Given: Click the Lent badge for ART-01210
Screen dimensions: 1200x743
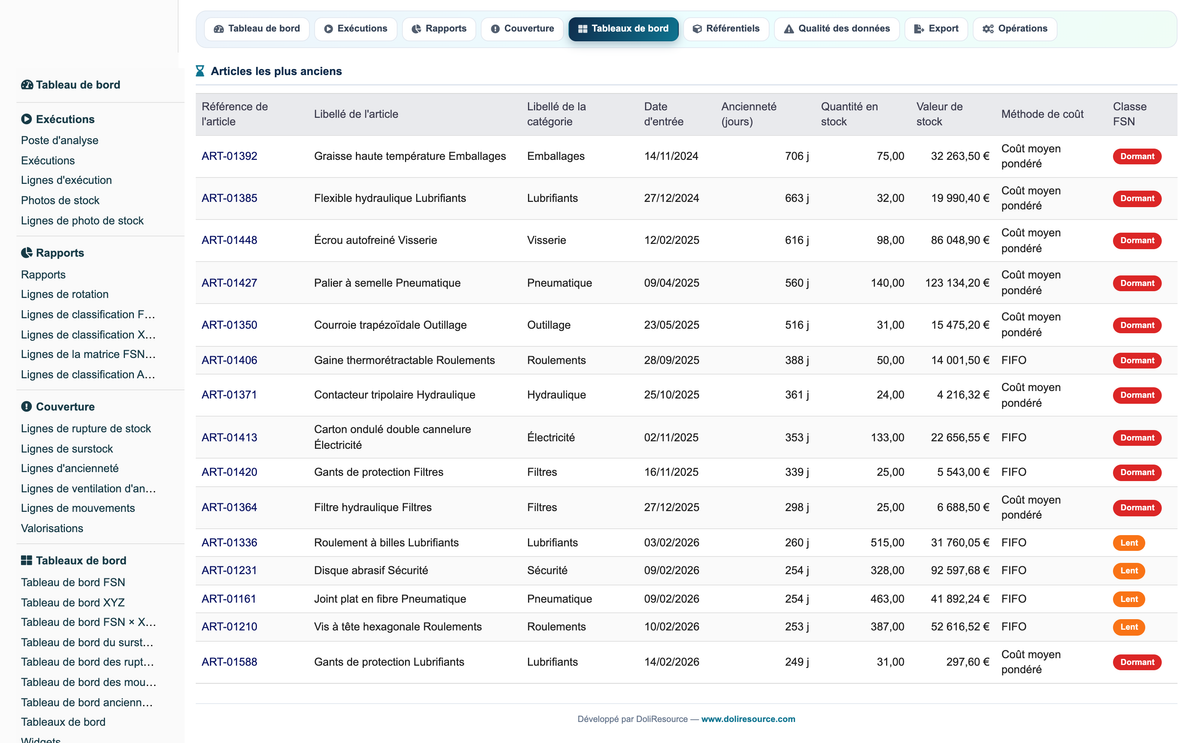Looking at the screenshot, I should [1129, 627].
